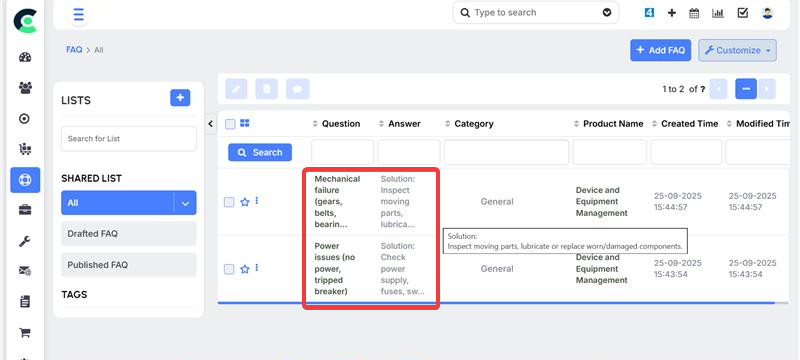Click the pencil edit toolbar icon
Screen dimensions: 800x360
pyautogui.click(x=236, y=89)
